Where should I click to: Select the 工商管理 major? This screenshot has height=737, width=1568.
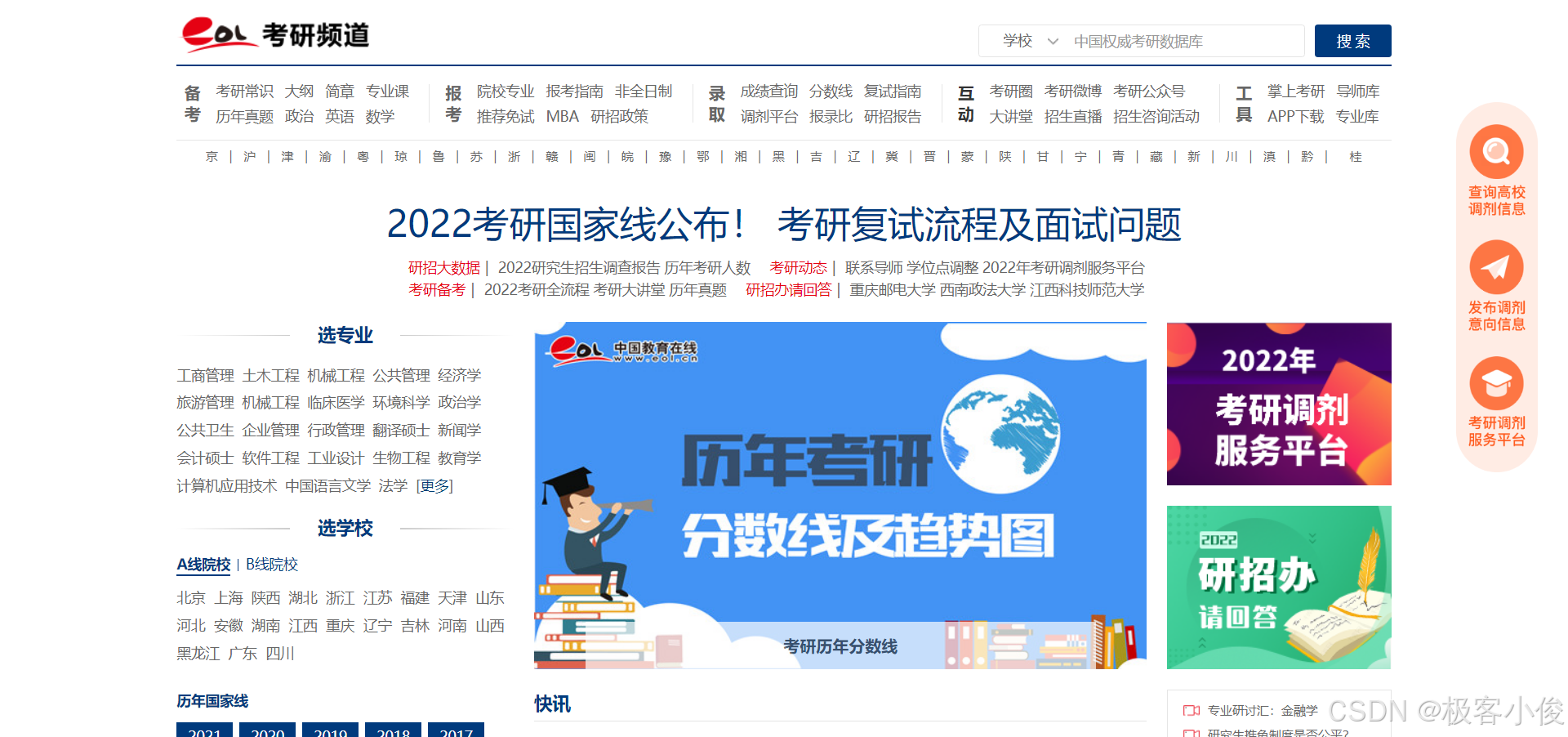click(206, 376)
